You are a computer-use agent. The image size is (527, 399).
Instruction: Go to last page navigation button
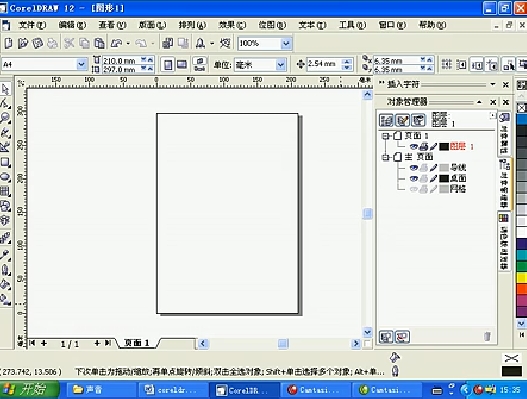108,343
